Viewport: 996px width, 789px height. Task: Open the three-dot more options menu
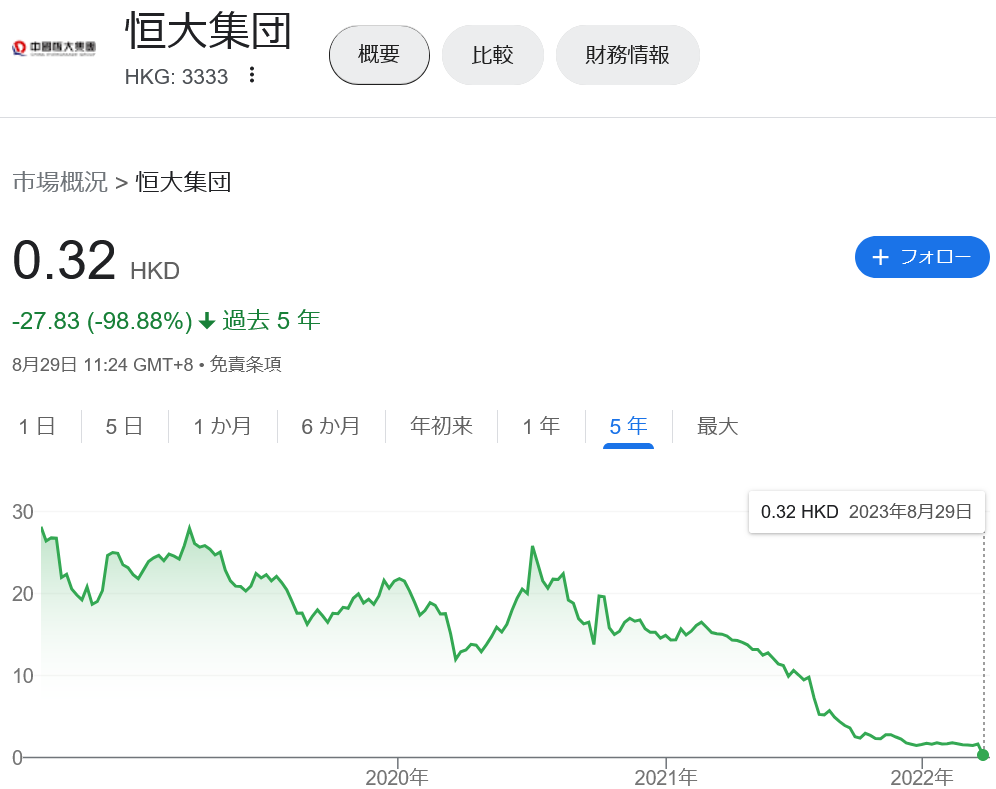(x=252, y=75)
